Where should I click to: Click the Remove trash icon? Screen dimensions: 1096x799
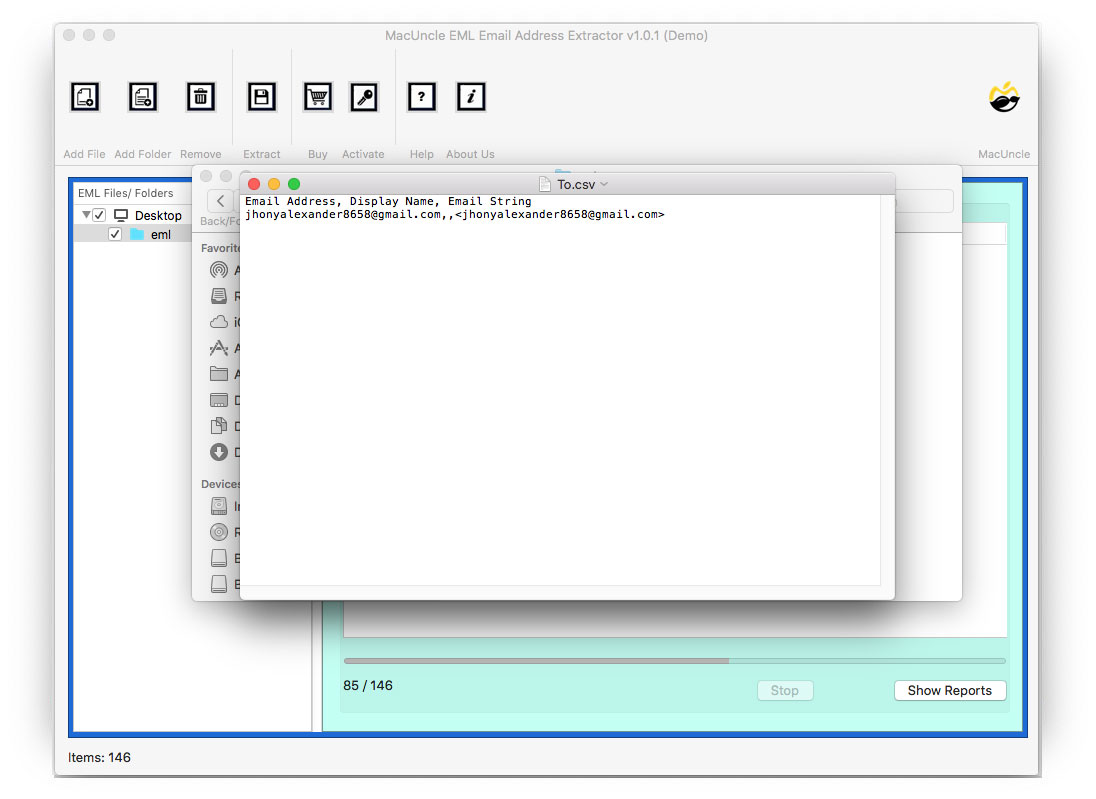201,97
